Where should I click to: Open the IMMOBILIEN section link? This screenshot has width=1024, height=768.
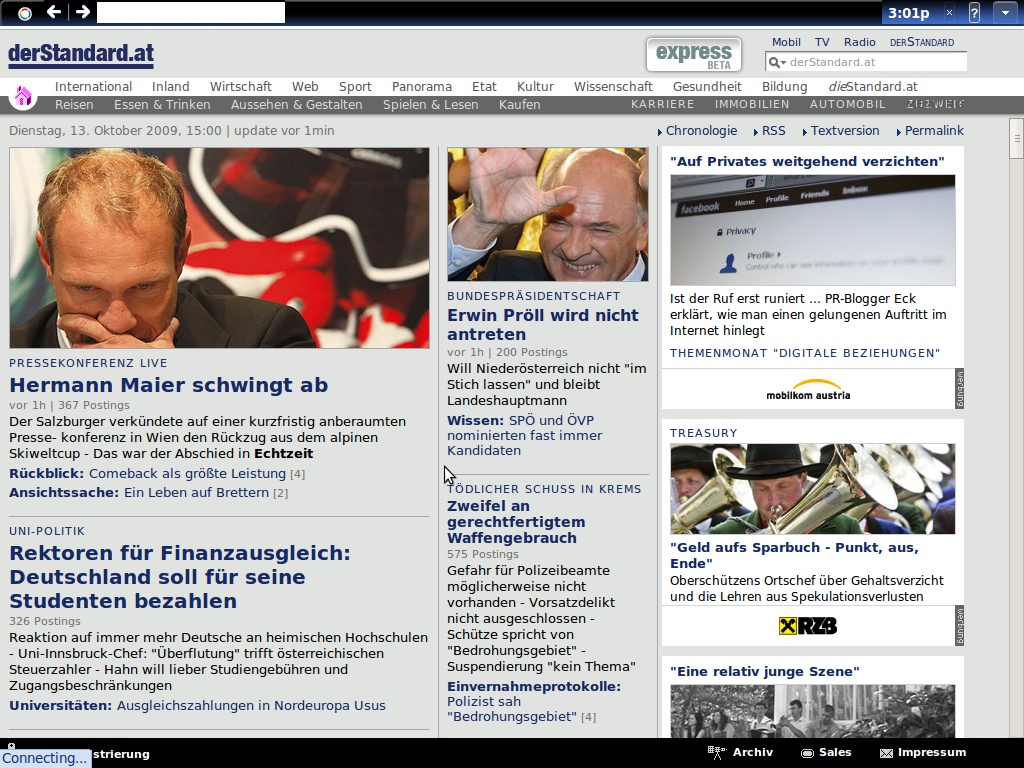point(752,104)
